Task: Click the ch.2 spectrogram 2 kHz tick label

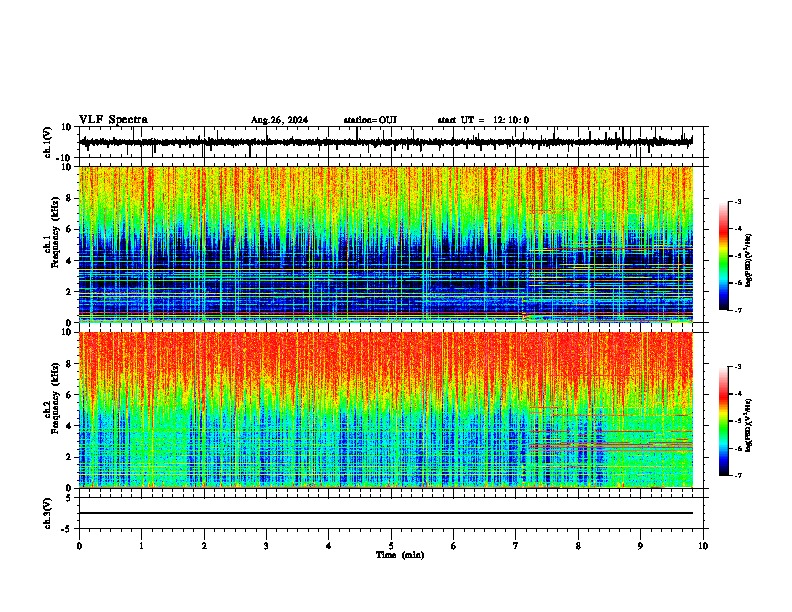Action: tap(69, 457)
